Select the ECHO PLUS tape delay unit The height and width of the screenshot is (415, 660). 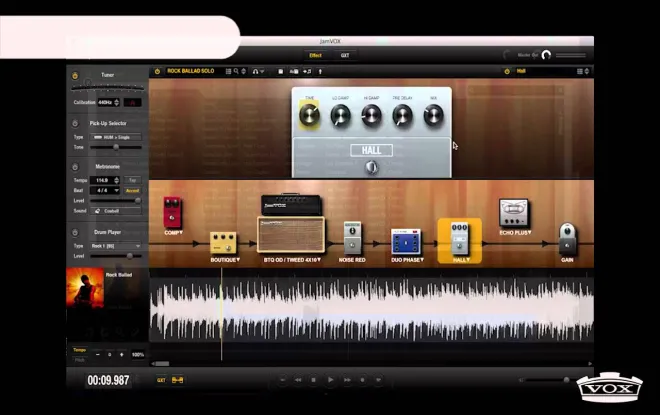point(514,213)
